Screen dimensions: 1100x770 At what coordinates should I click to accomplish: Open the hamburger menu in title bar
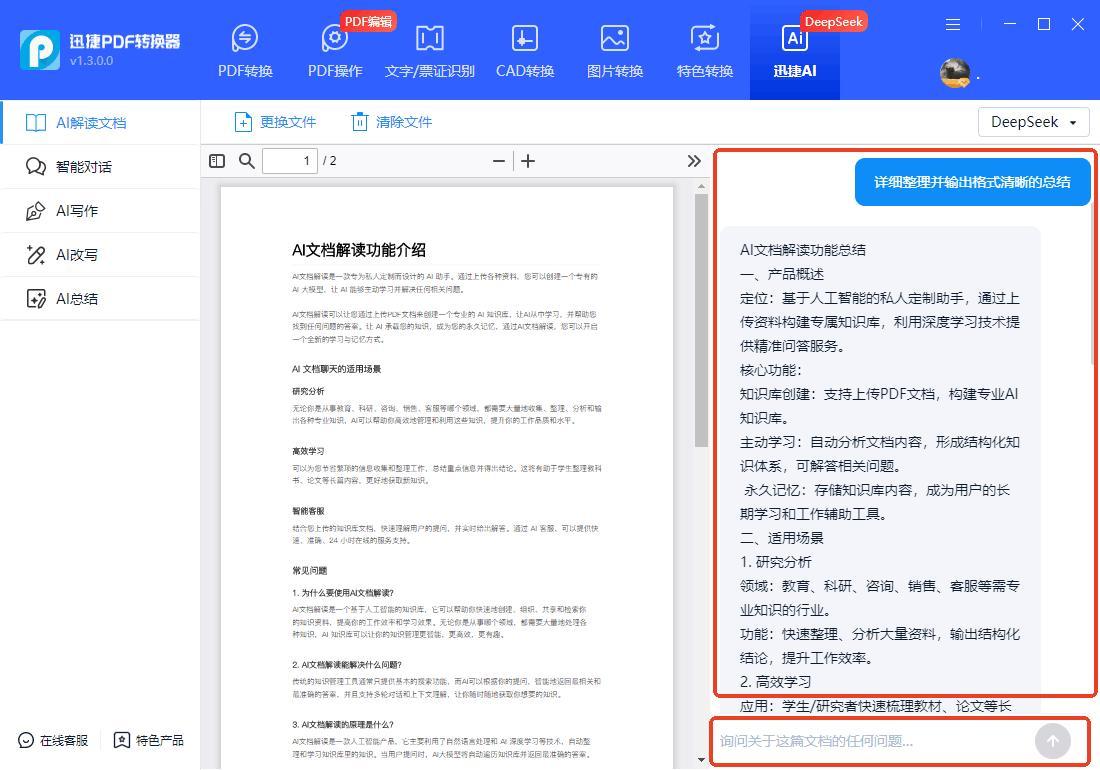click(x=953, y=24)
